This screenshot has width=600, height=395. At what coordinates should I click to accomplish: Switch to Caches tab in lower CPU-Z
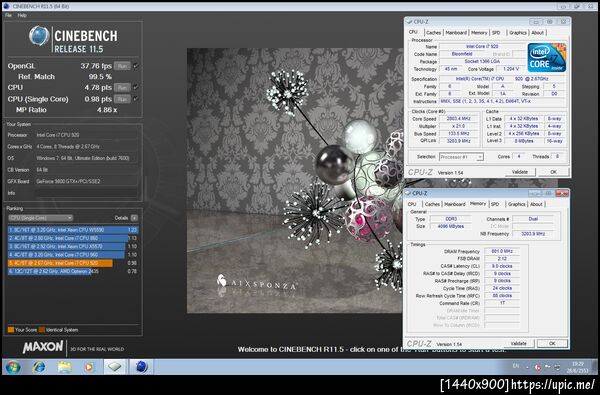click(432, 204)
